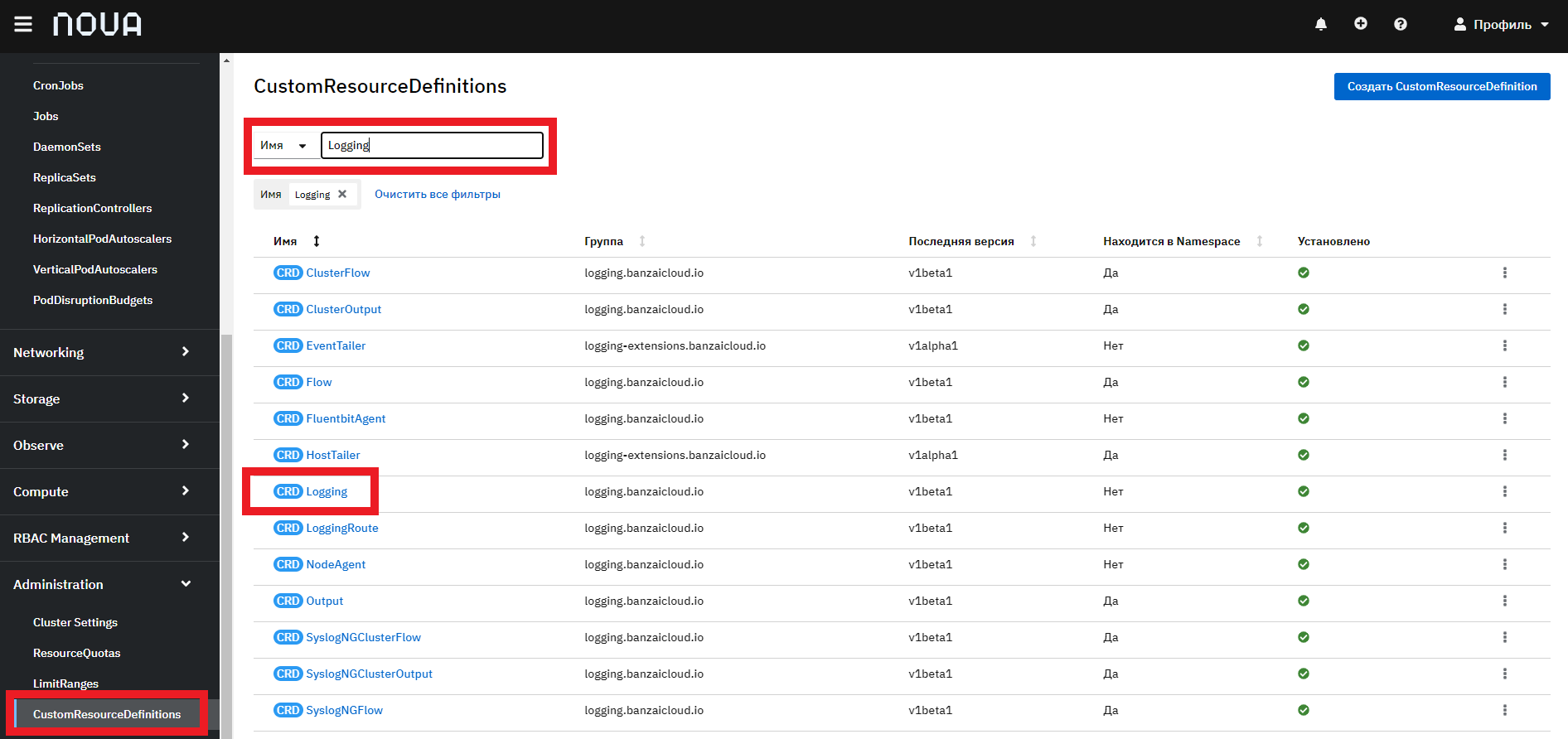
Task: Open kebab menu for Flow row
Action: (1505, 382)
